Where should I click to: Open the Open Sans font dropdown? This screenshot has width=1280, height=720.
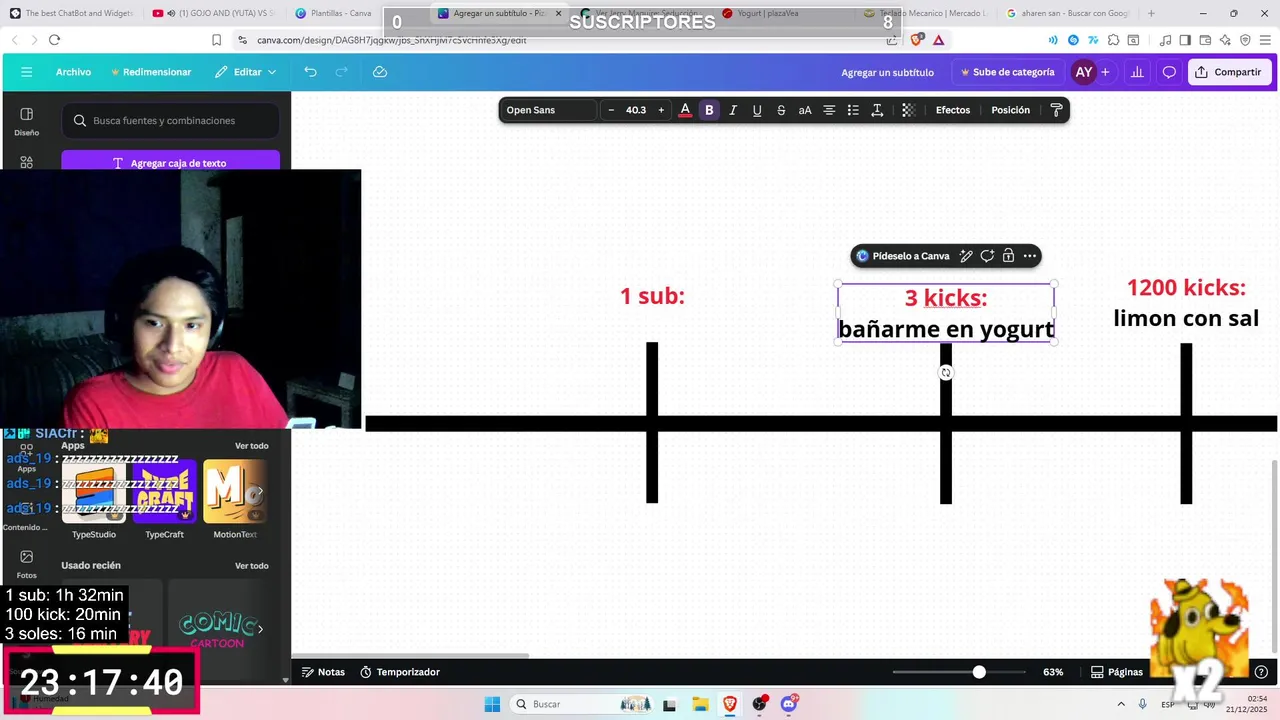548,110
